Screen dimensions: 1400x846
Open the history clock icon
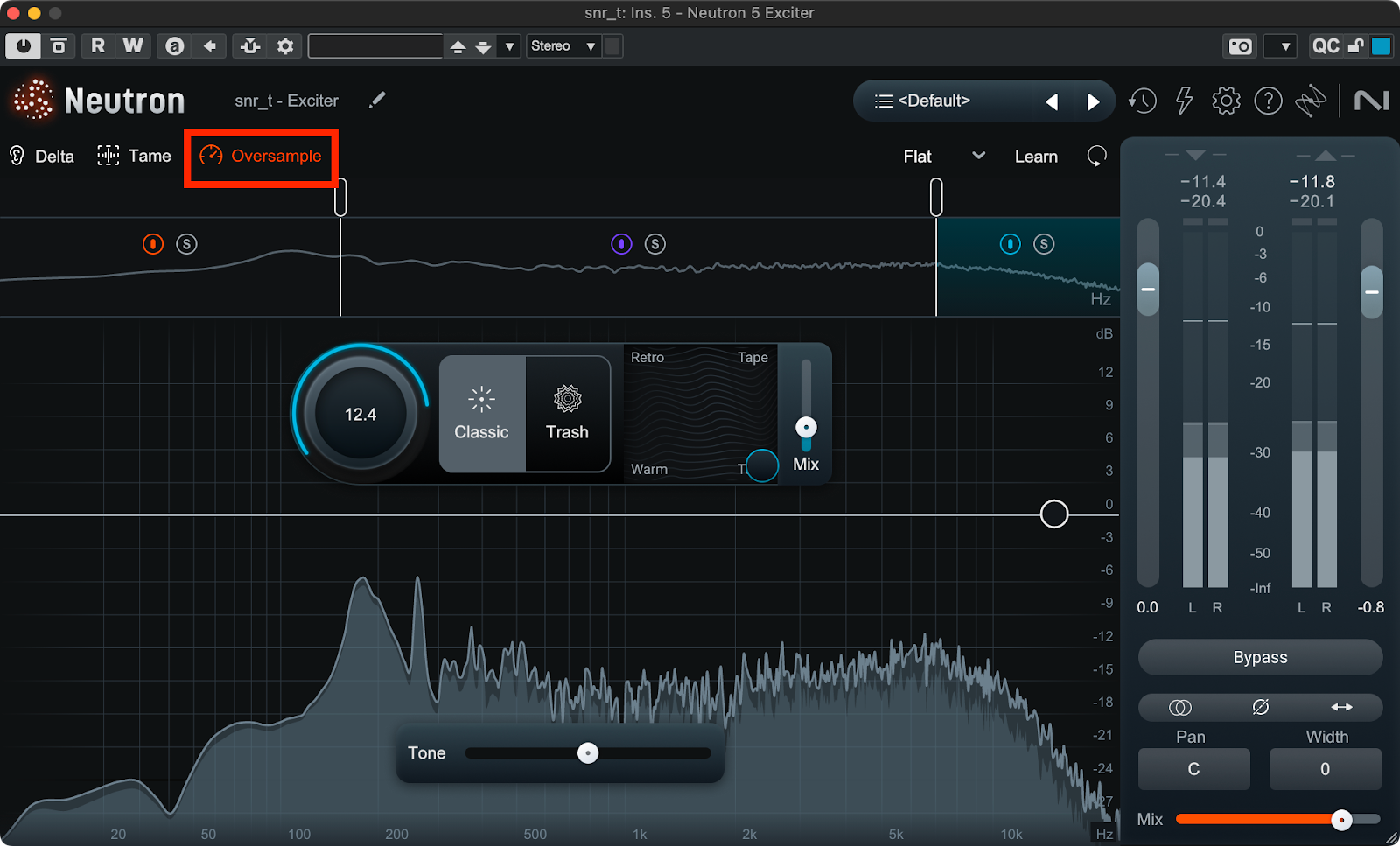[x=1142, y=101]
